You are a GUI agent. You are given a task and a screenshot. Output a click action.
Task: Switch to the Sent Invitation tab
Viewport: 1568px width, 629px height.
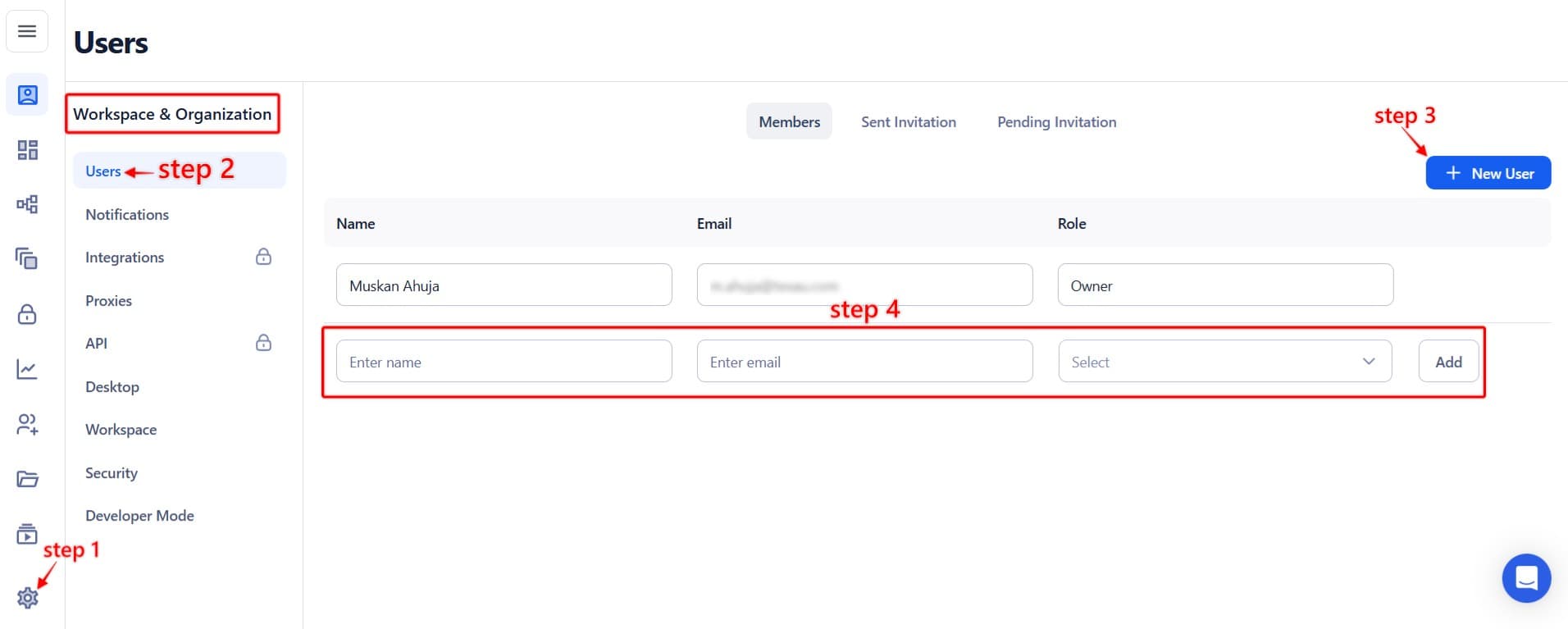point(908,121)
